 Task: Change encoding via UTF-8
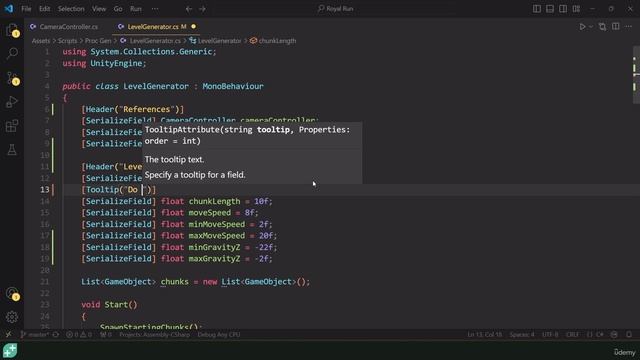coord(550,335)
